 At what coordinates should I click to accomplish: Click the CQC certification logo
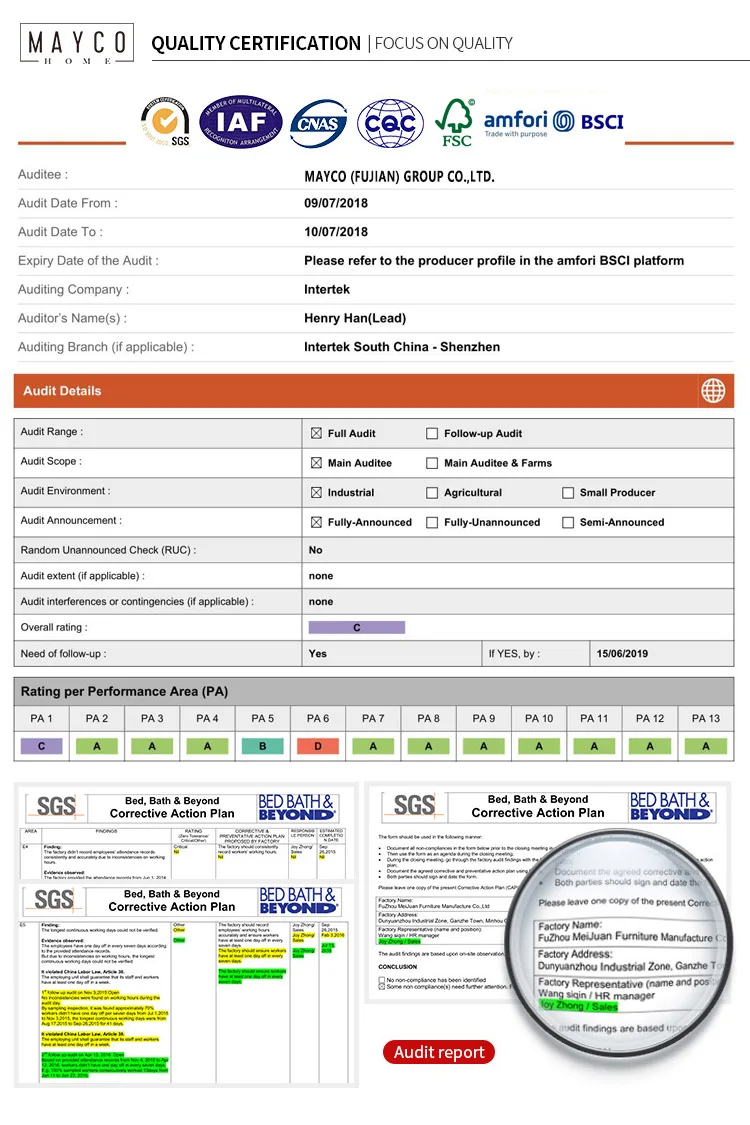[x=390, y=123]
